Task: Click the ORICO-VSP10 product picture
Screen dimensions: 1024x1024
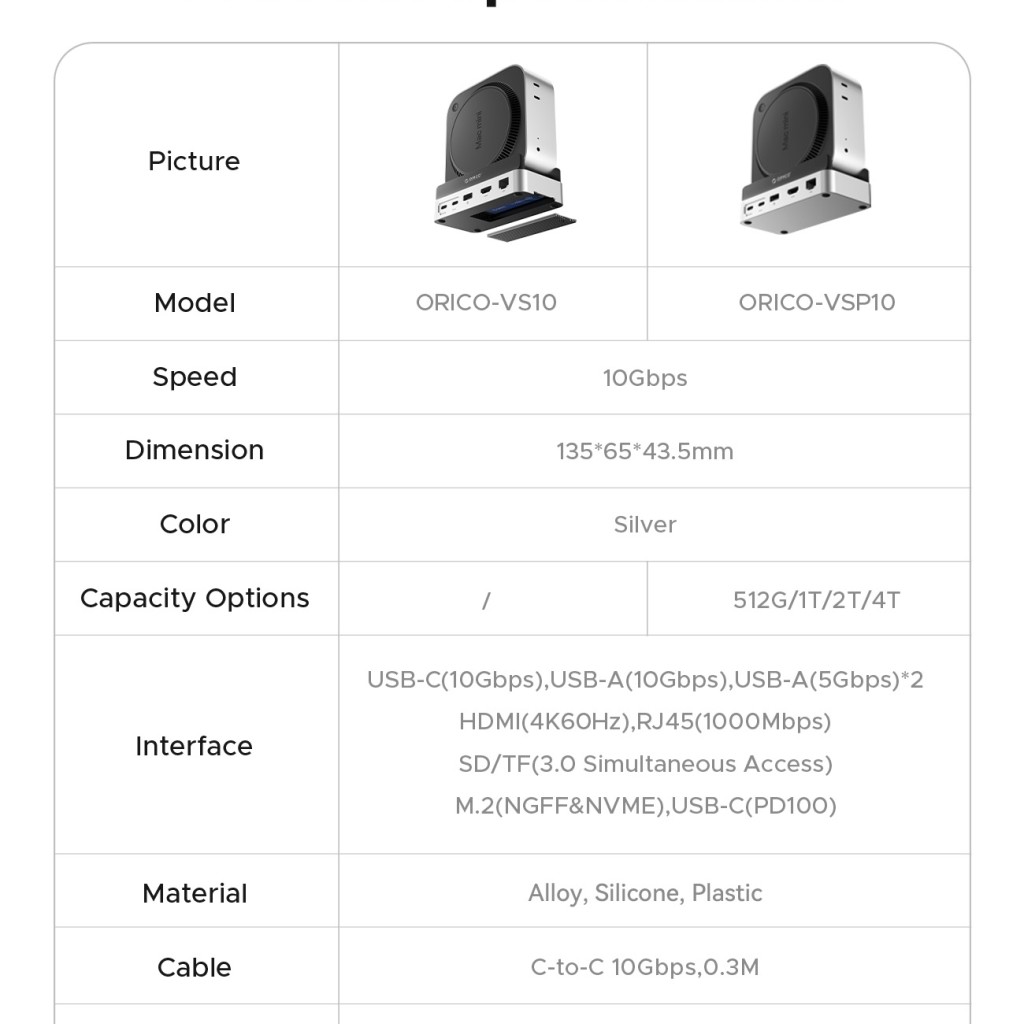Action: point(805,151)
